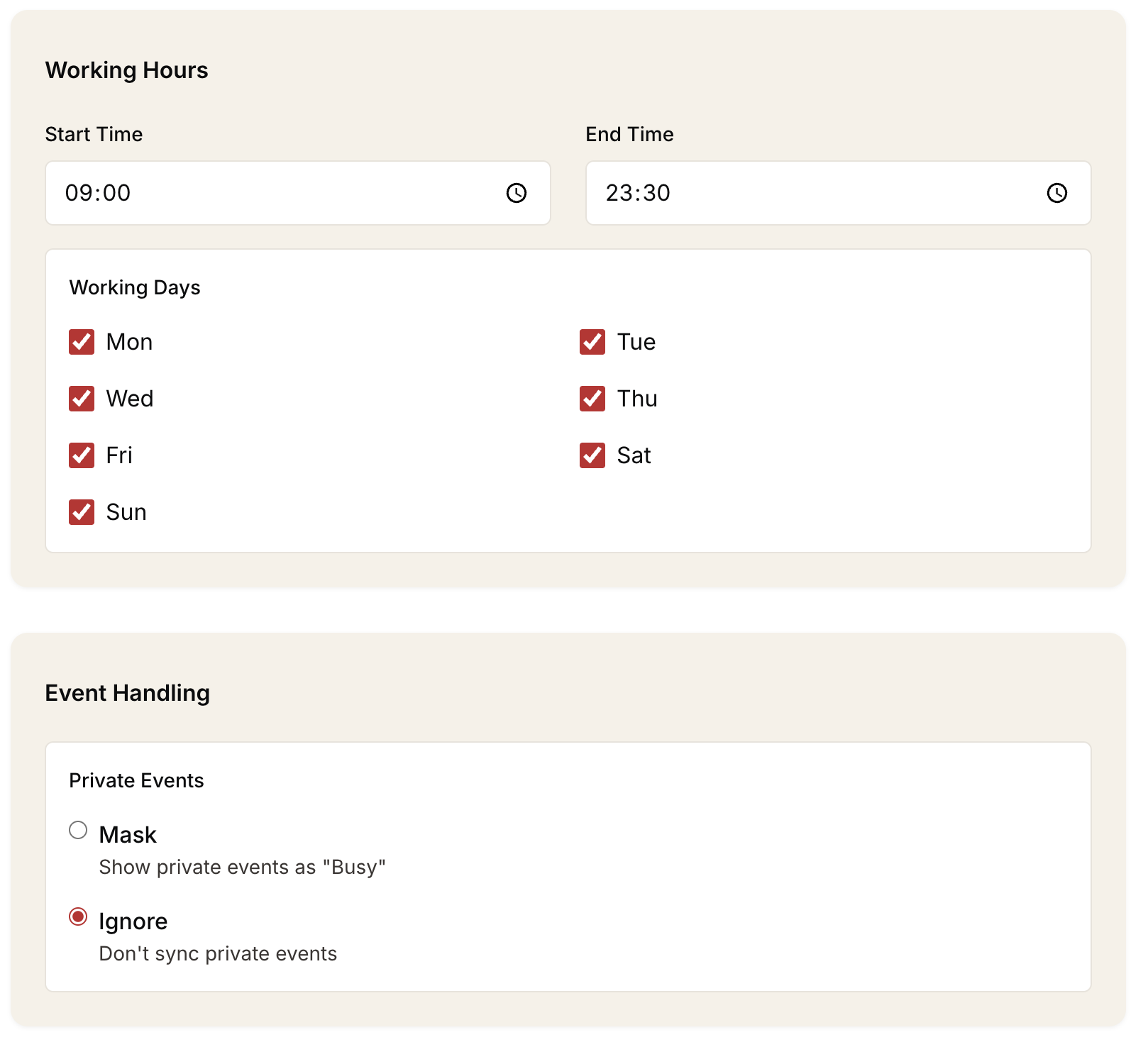Image resolution: width=1148 pixels, height=1047 pixels.
Task: Uncheck Sun from Working Days
Action: (x=81, y=511)
